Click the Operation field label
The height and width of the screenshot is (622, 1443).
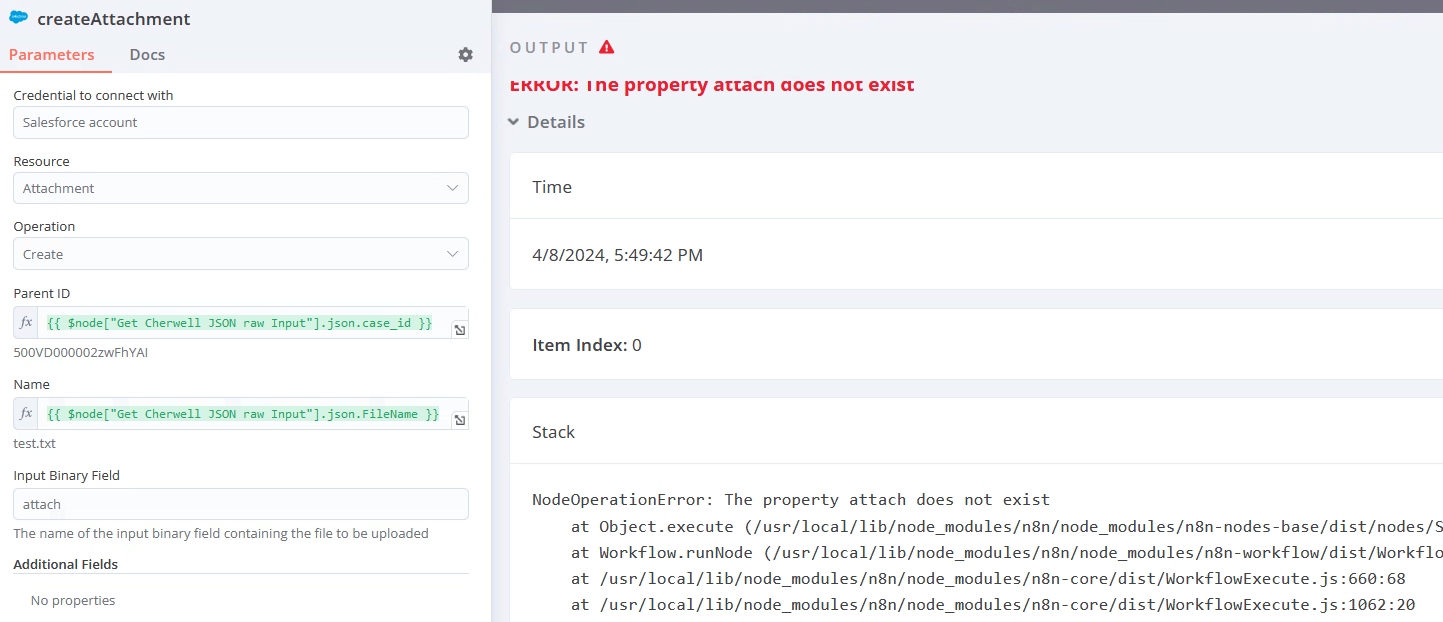click(44, 226)
